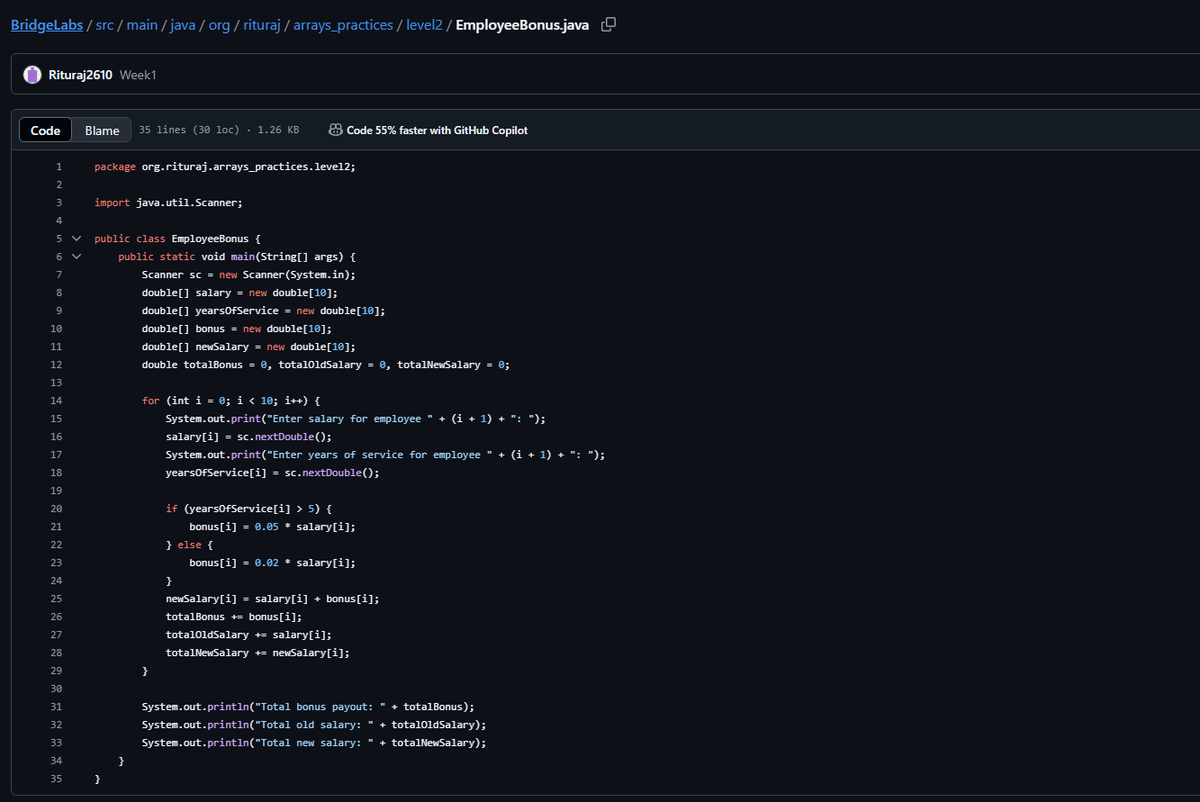
Task: Click the Copilot icon in the file header
Action: coord(335,130)
